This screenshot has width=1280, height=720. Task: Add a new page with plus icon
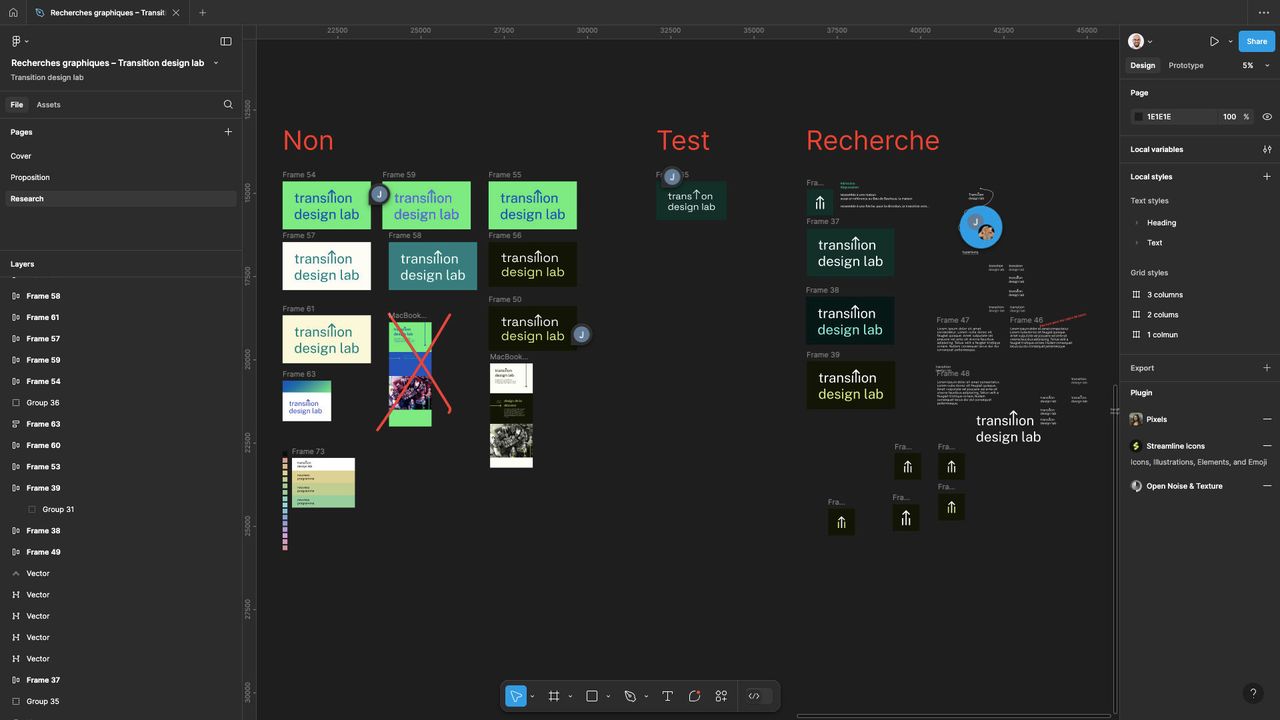[x=228, y=132]
